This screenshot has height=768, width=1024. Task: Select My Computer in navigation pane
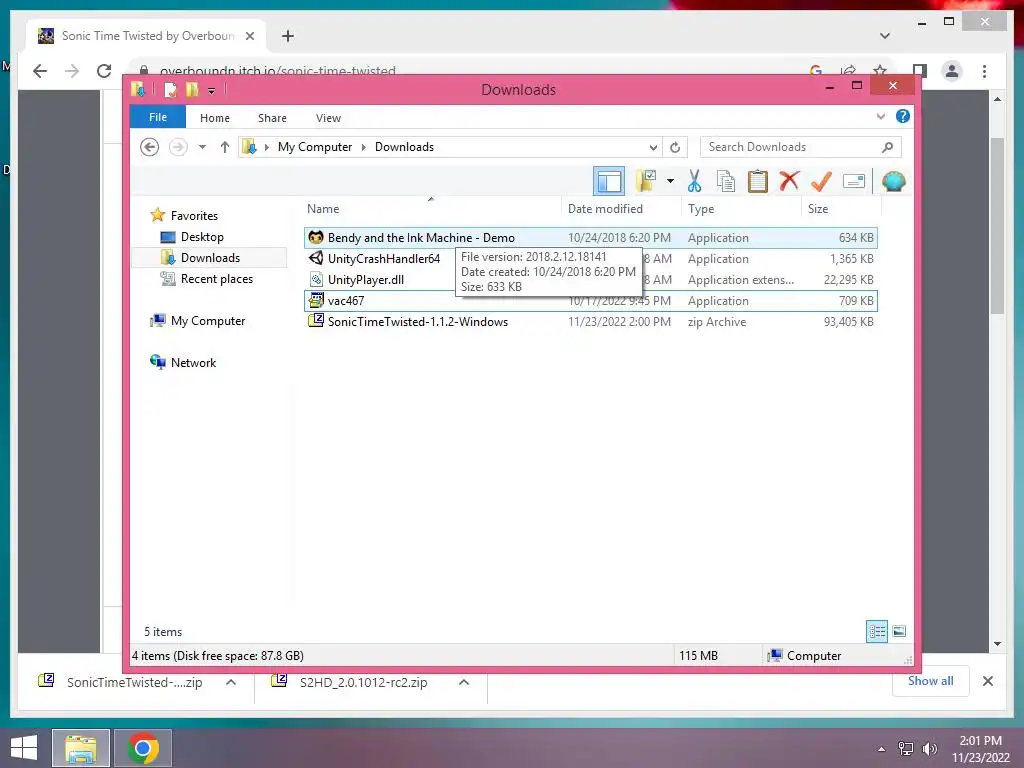(208, 321)
